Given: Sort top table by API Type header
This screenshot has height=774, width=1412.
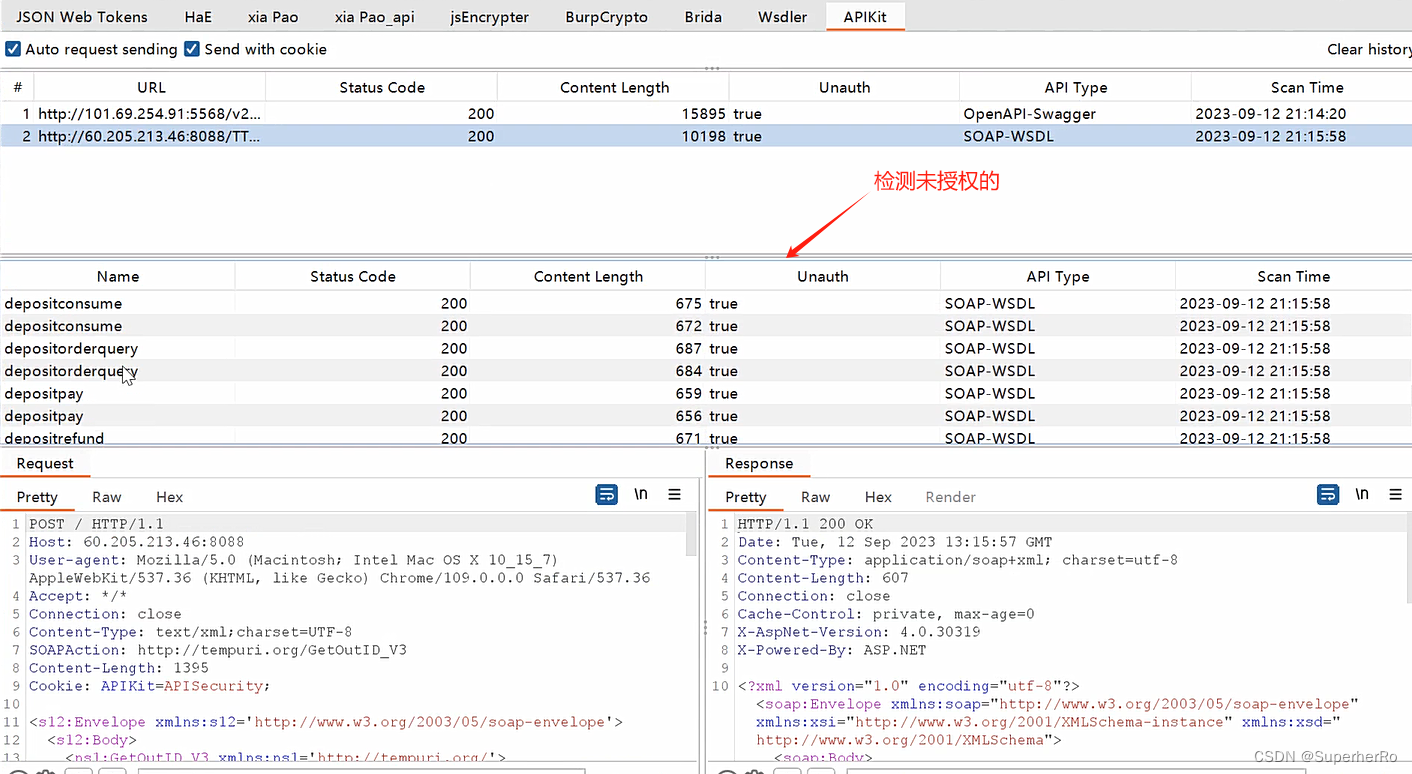Looking at the screenshot, I should [x=1076, y=88].
